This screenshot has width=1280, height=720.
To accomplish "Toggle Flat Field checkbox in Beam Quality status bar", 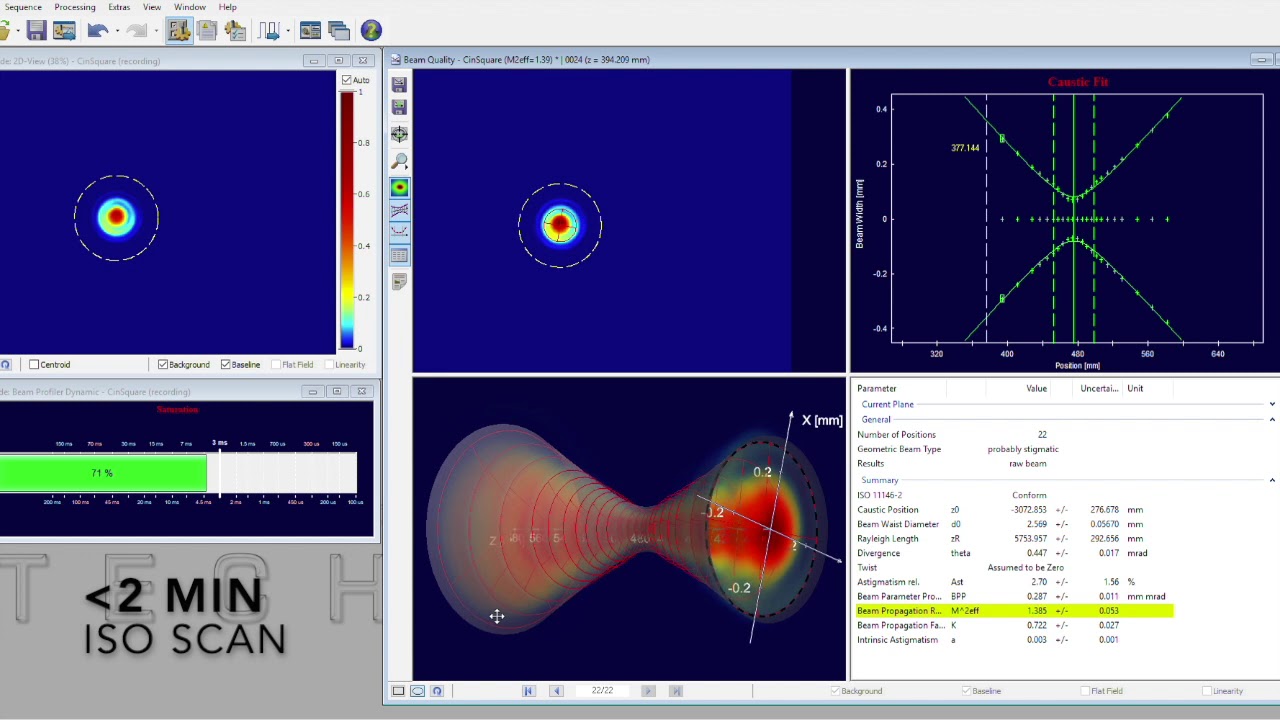I will tap(1086, 691).
